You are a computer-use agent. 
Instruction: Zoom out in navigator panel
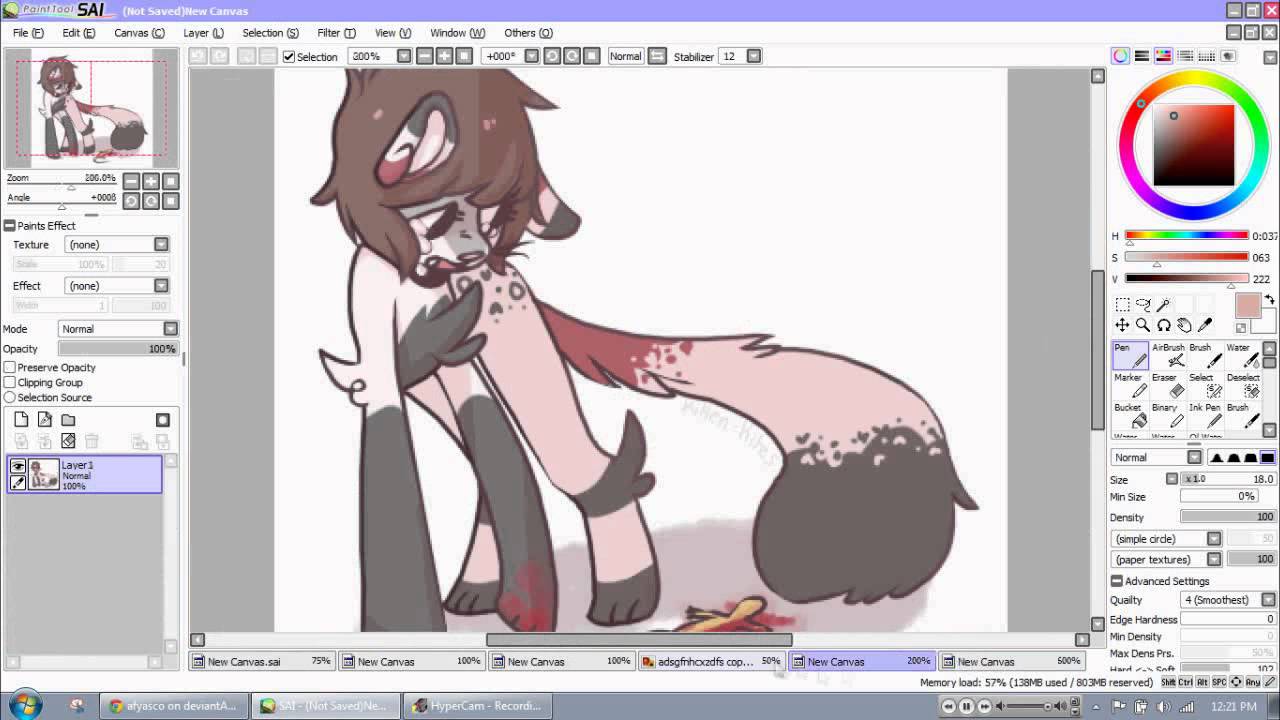pyautogui.click(x=131, y=181)
